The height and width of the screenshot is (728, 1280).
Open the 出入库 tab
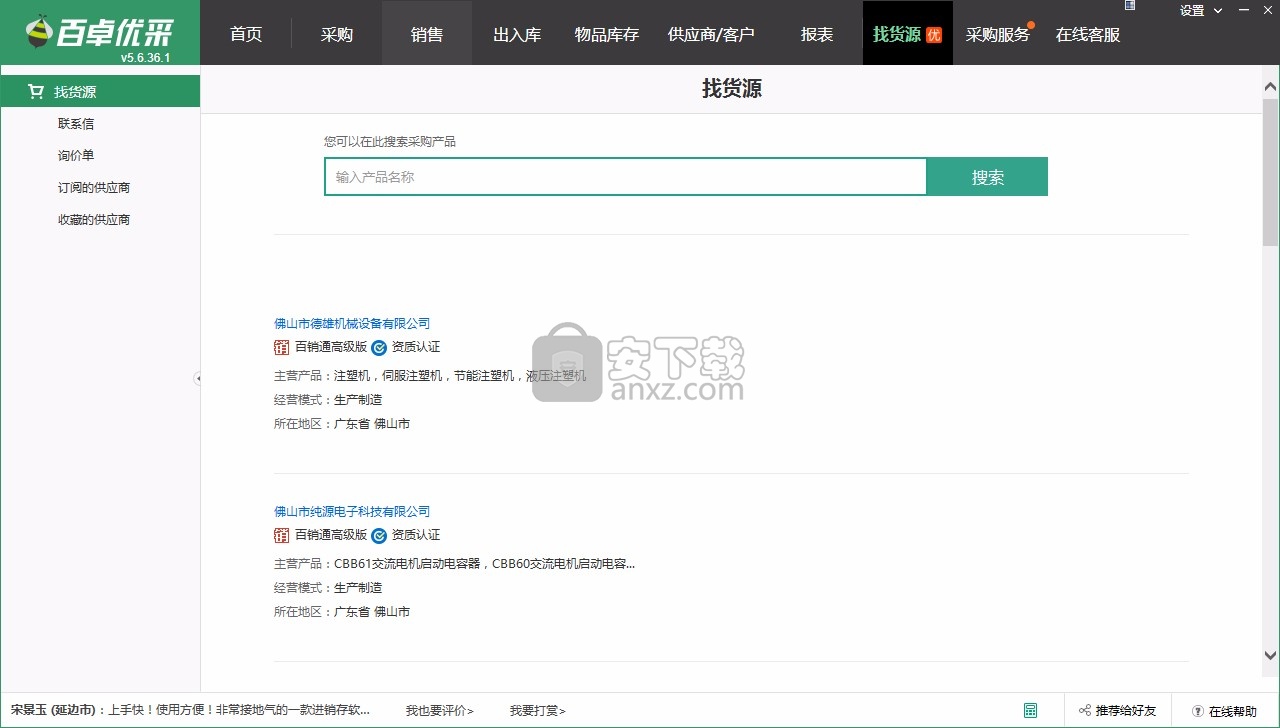point(517,34)
